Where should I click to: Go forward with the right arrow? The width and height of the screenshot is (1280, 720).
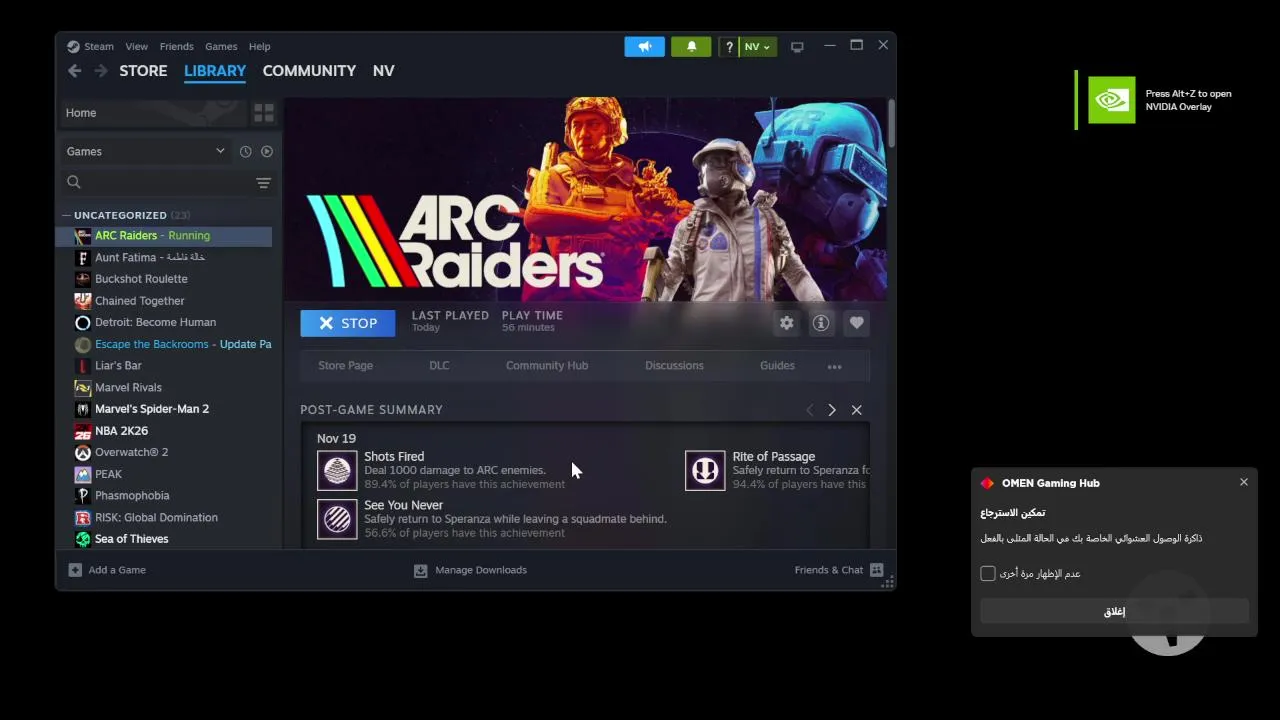tap(100, 71)
